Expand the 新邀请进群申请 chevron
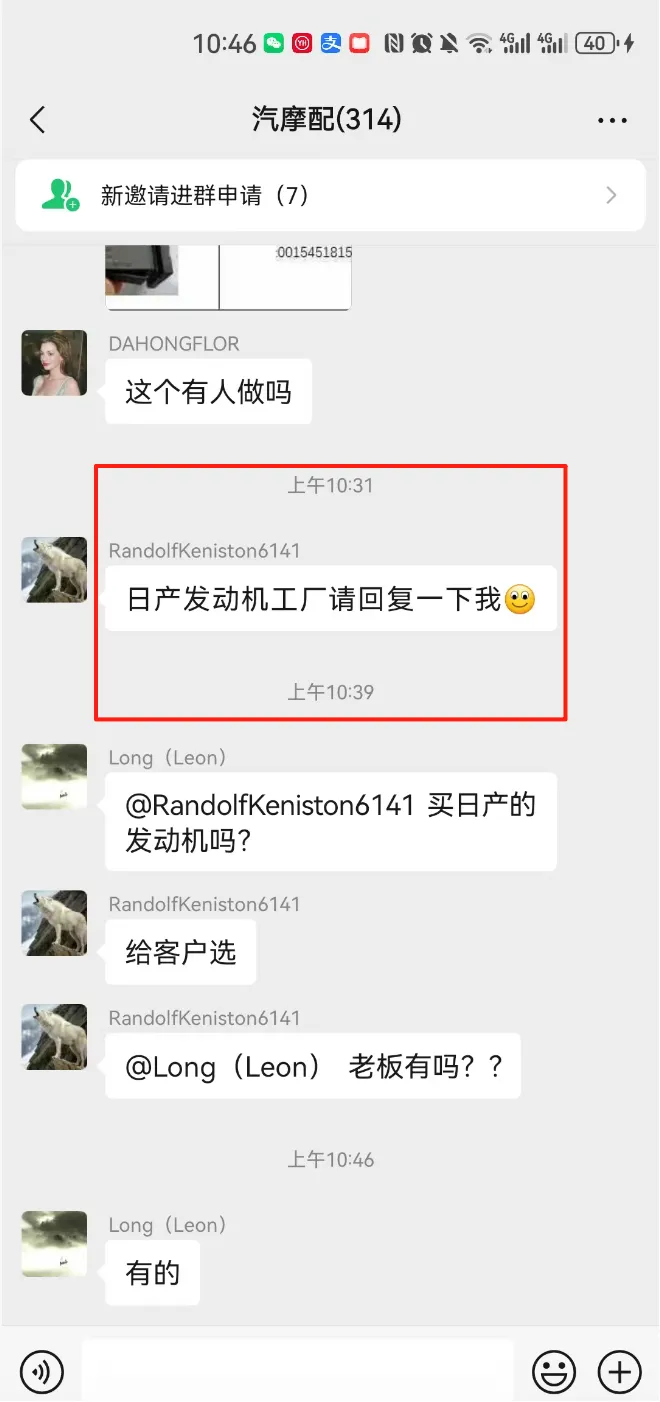This screenshot has height=1402, width=660. pos(611,195)
